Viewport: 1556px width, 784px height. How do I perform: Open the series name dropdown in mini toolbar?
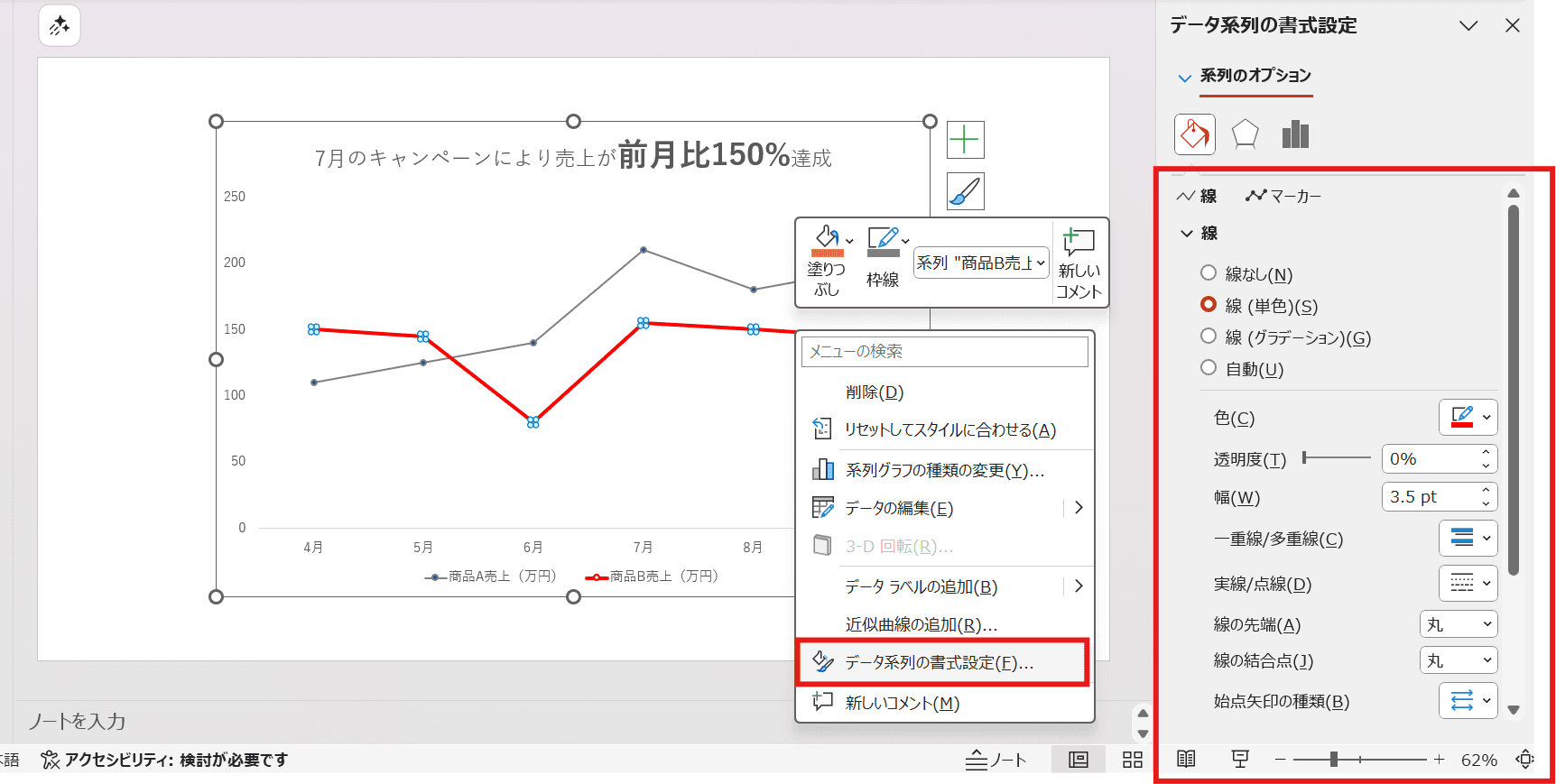pyautogui.click(x=981, y=263)
